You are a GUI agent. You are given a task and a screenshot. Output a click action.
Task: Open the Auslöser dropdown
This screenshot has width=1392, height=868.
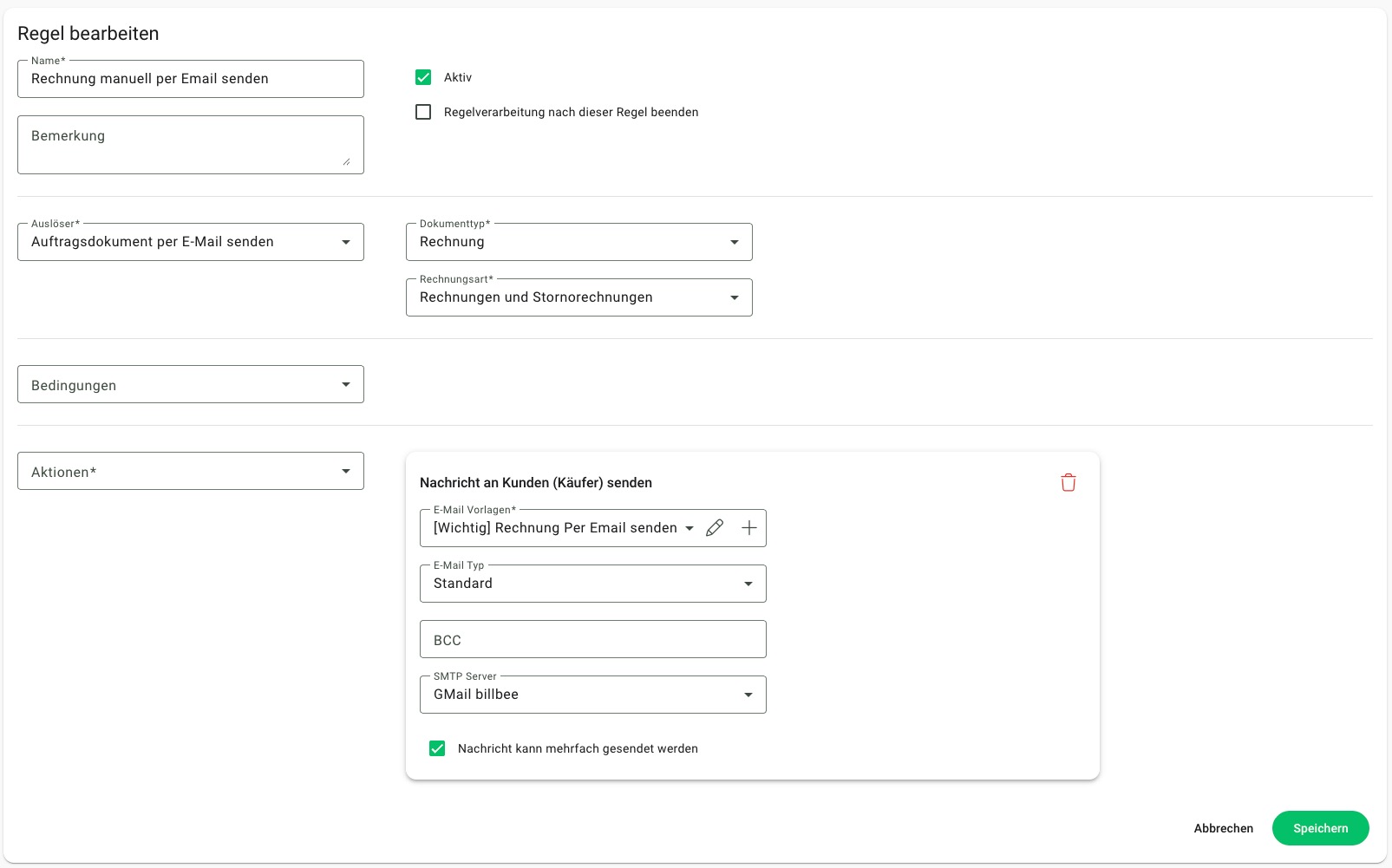191,242
